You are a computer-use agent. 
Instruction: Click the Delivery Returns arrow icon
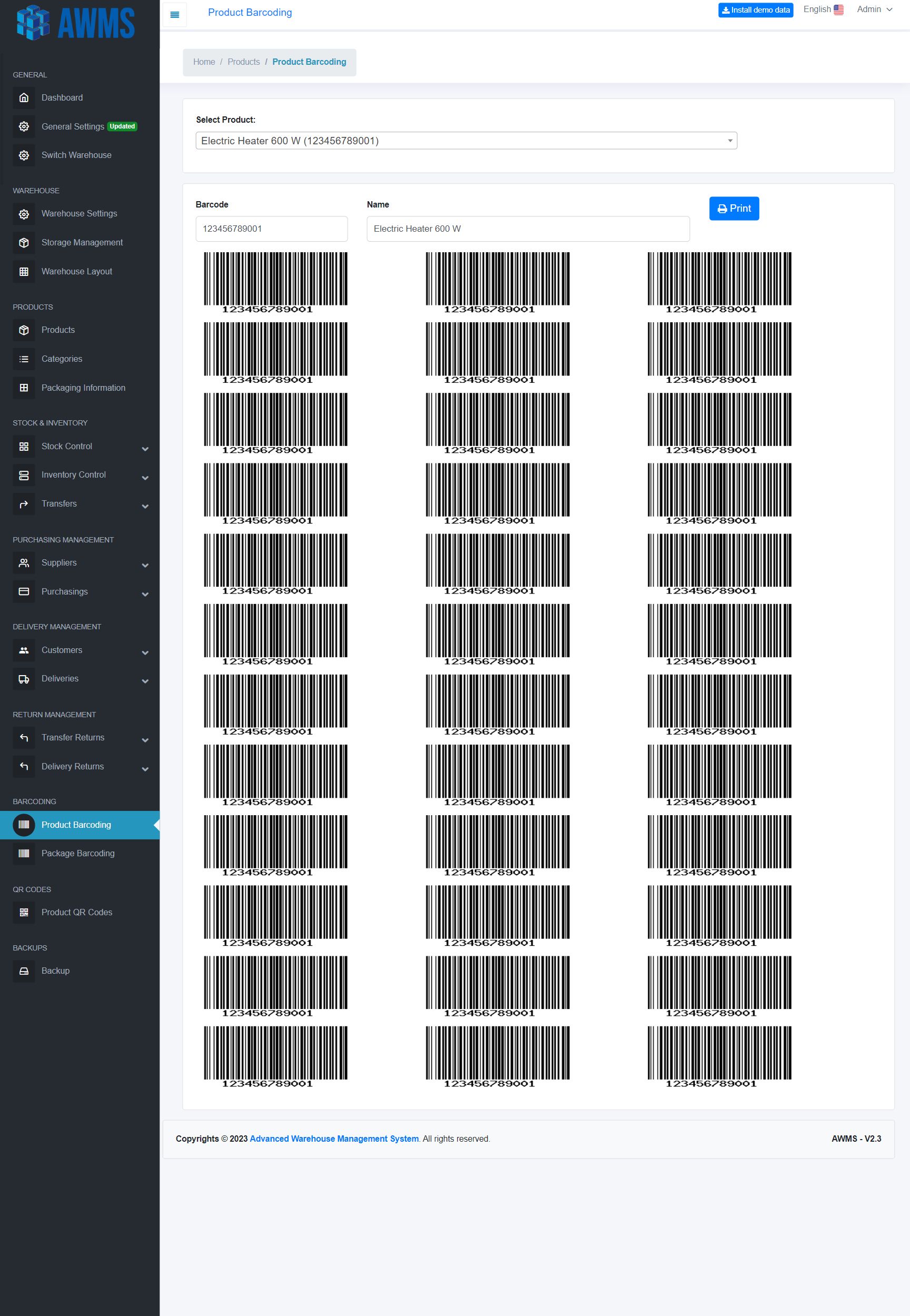pyautogui.click(x=24, y=766)
